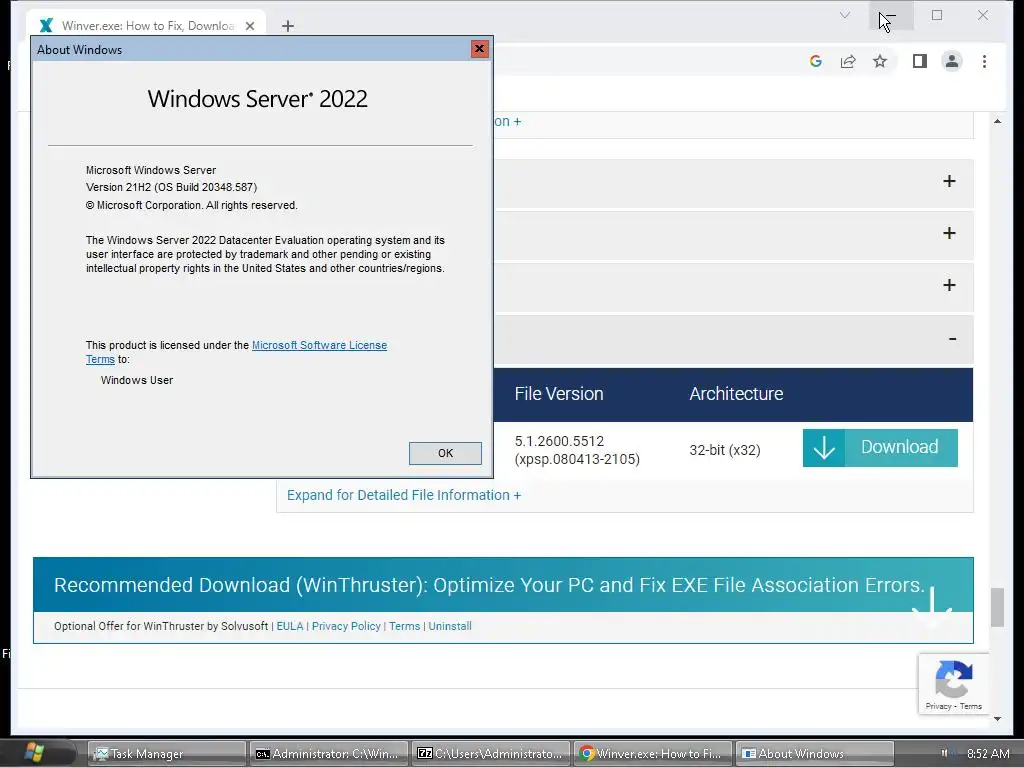
Task: Open the WinThruster Uninstall link
Action: click(x=450, y=626)
